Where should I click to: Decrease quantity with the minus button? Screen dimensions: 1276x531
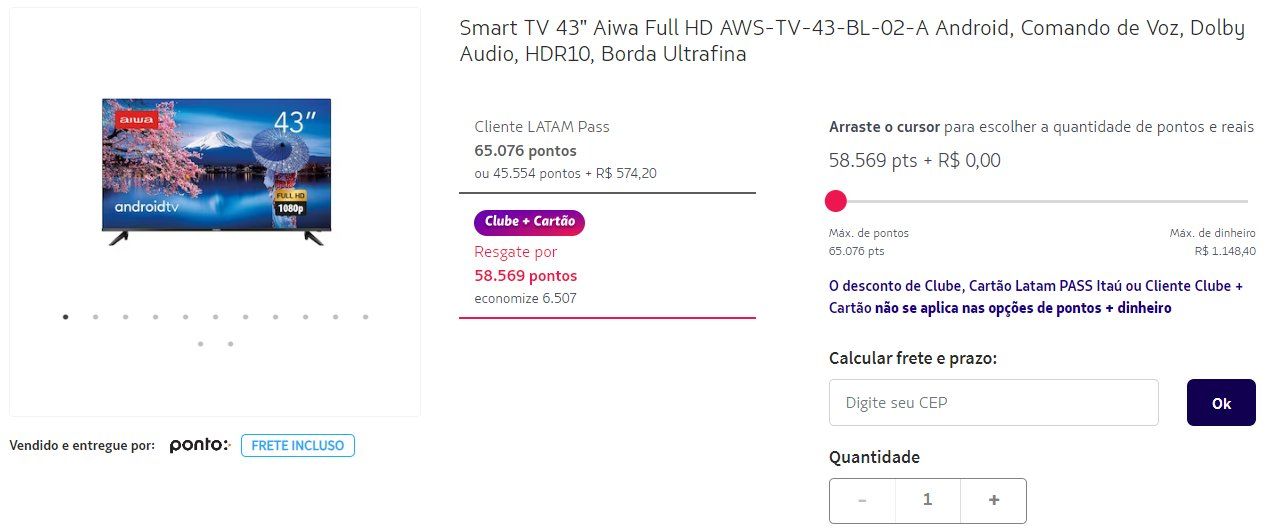pyautogui.click(x=862, y=500)
